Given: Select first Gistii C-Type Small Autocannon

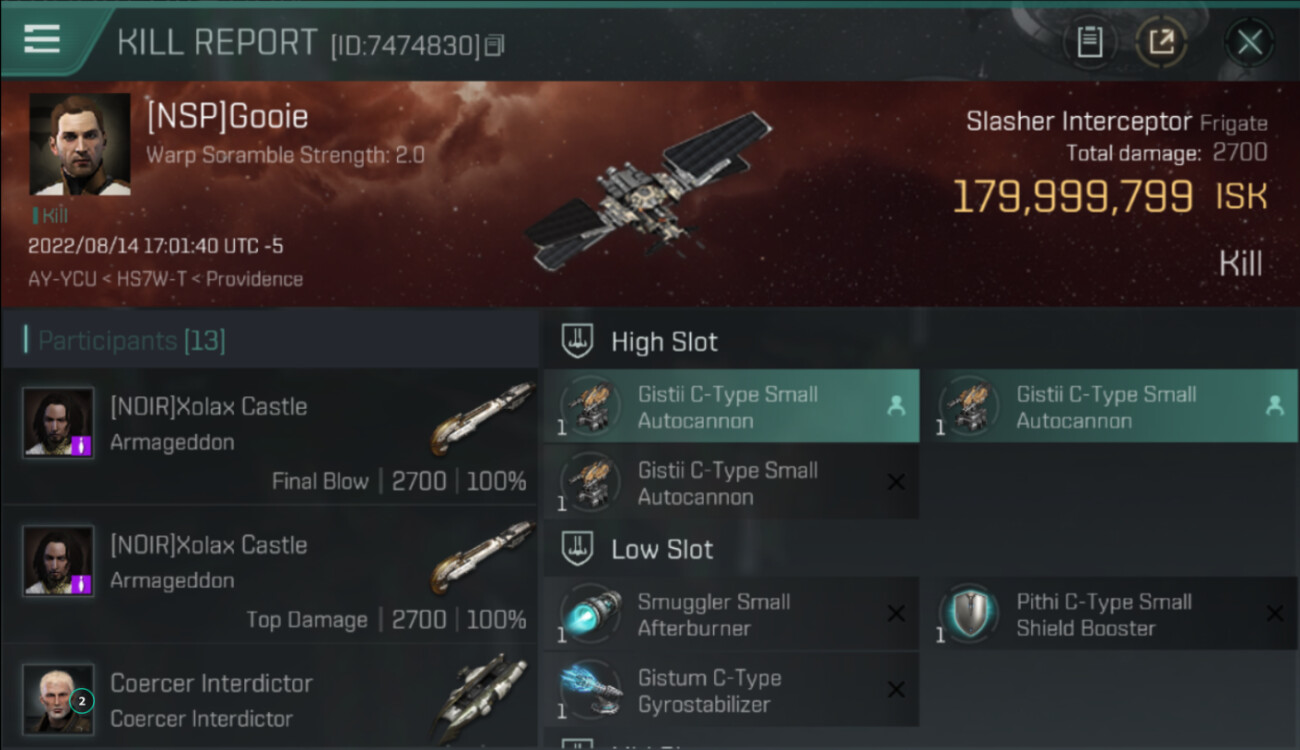Looking at the screenshot, I should tap(731, 406).
